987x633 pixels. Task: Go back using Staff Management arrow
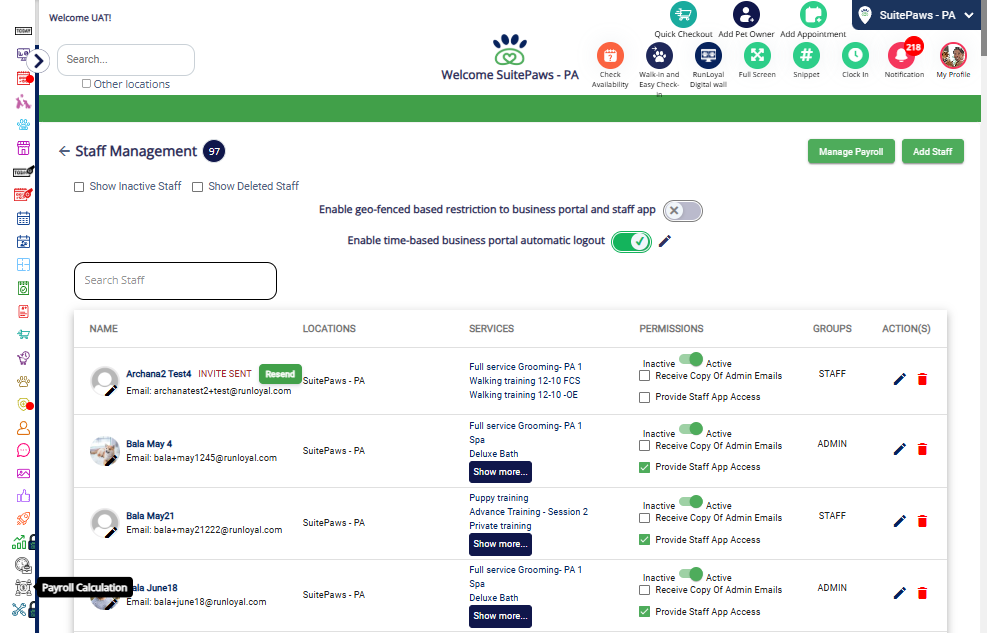pyautogui.click(x=64, y=151)
